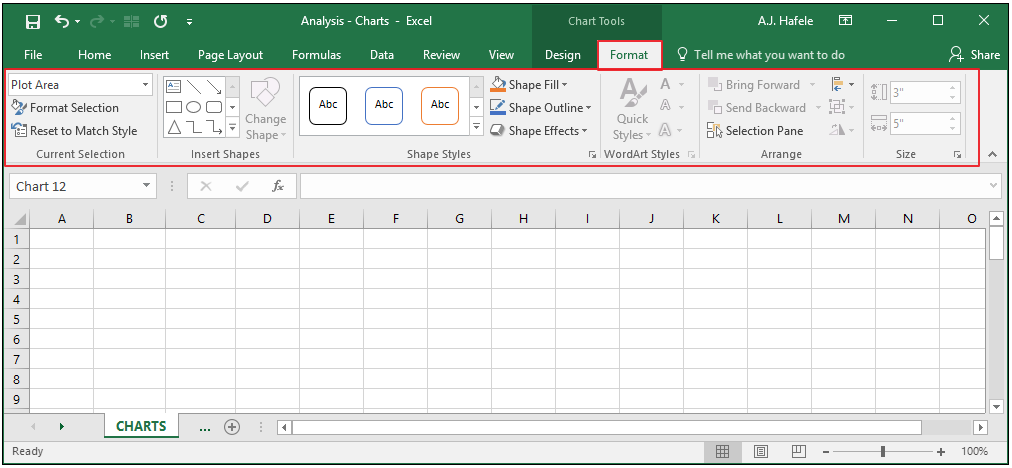The image size is (1012, 468).
Task: Open the Shape Fill dropdown
Action: [529, 85]
